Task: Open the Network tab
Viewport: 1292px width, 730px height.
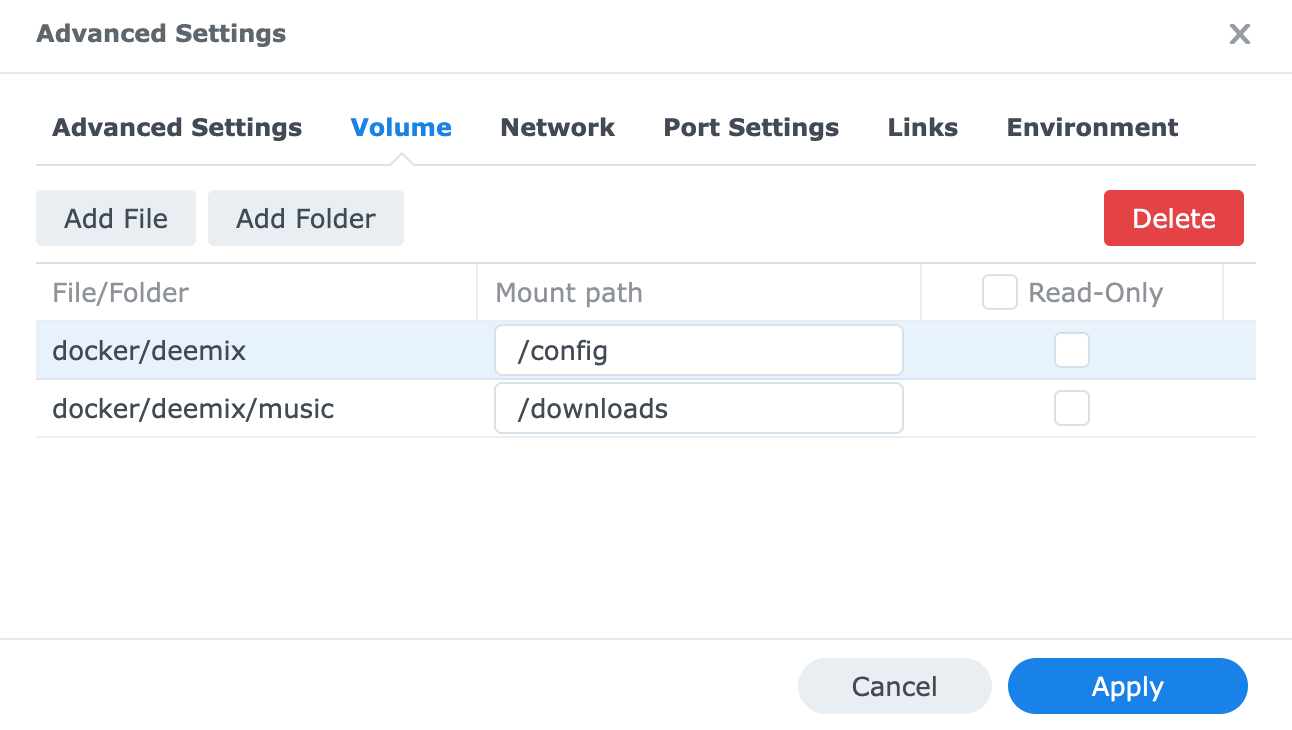Action: pos(557,128)
